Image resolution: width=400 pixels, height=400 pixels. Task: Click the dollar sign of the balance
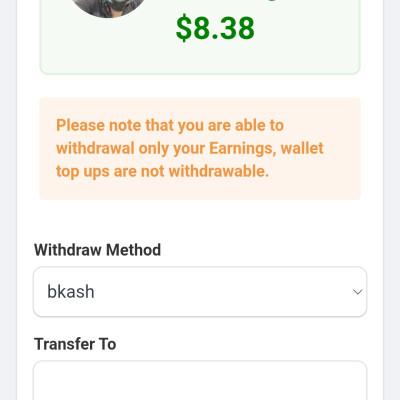184,29
